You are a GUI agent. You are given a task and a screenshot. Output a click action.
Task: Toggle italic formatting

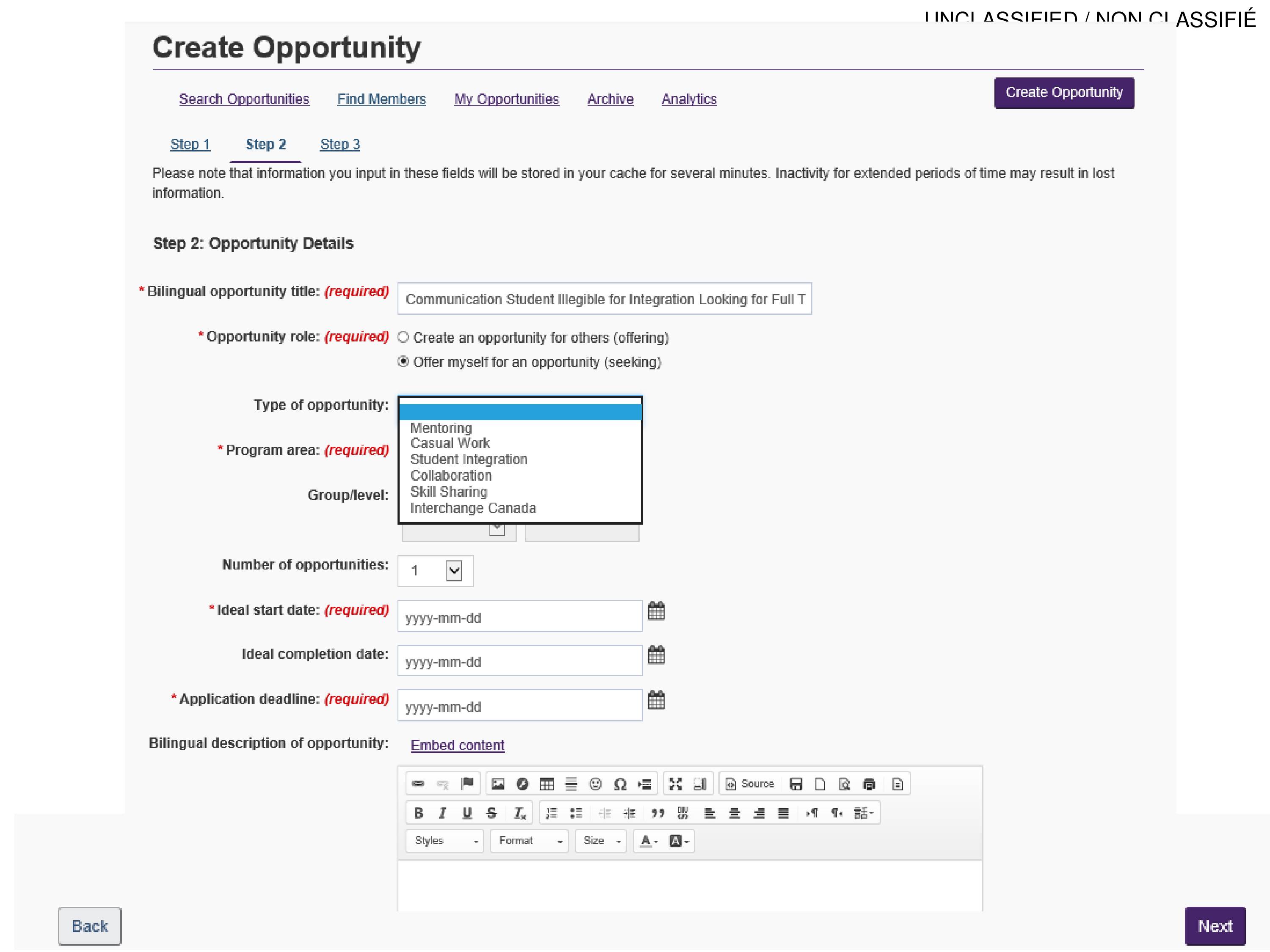click(x=442, y=813)
